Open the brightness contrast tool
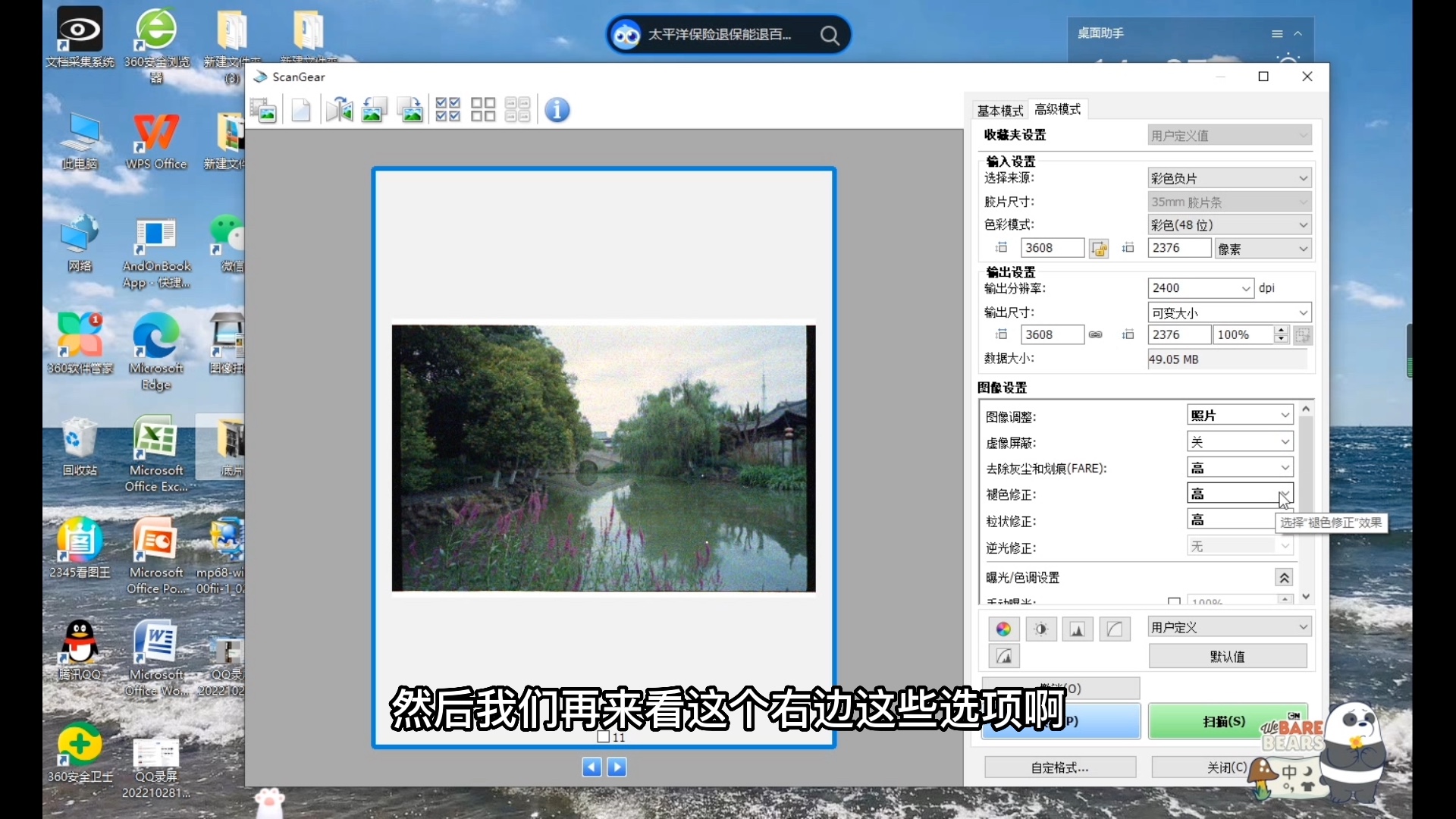This screenshot has width=1456, height=819. (1041, 629)
